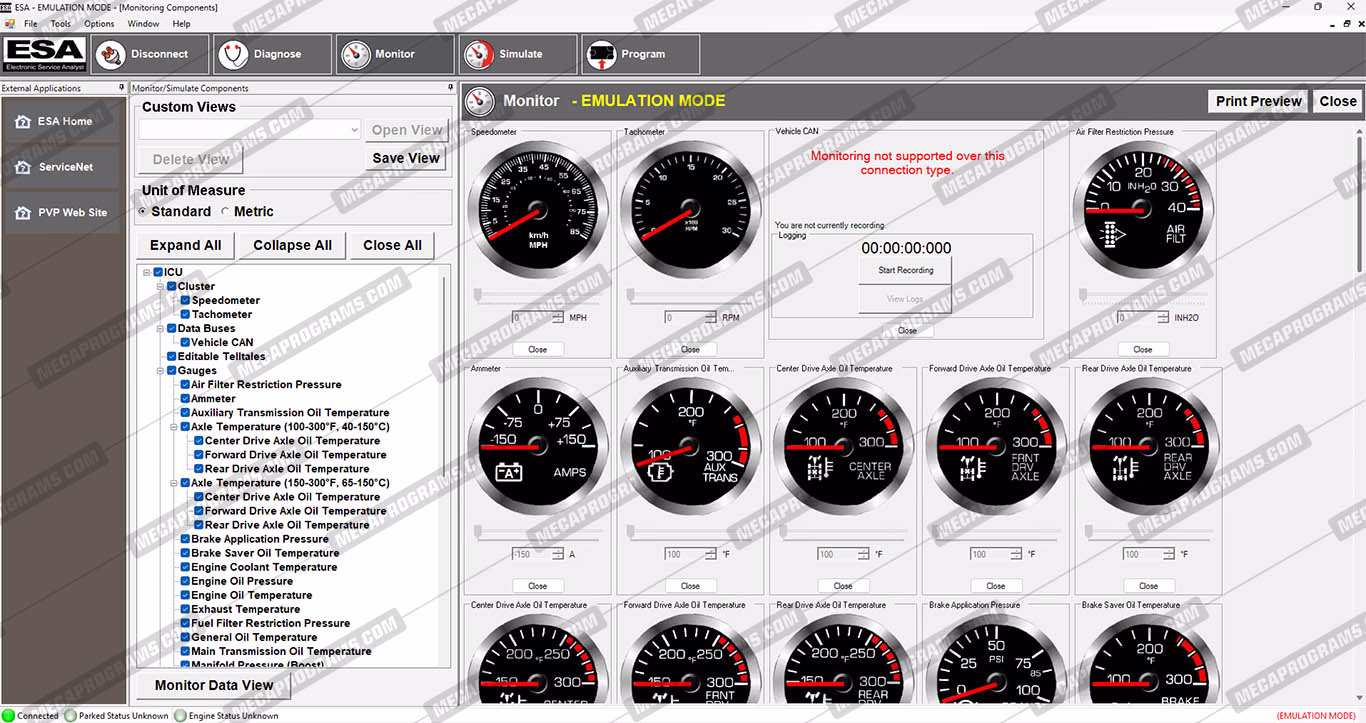Click the Speedometer value slider
The image size is (1366, 723).
pyautogui.click(x=537, y=295)
